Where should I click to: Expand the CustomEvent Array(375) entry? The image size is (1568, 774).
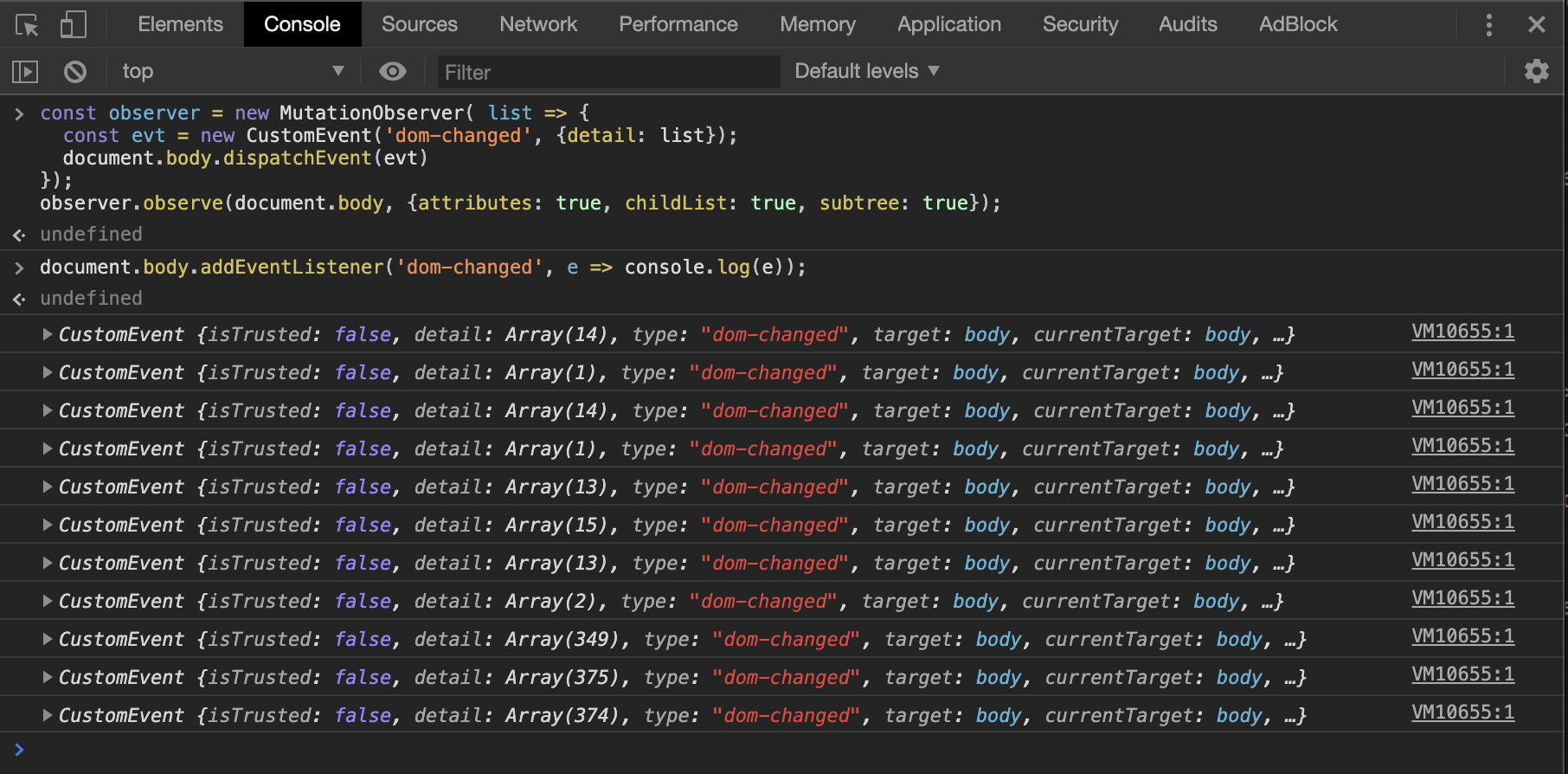[x=48, y=677]
